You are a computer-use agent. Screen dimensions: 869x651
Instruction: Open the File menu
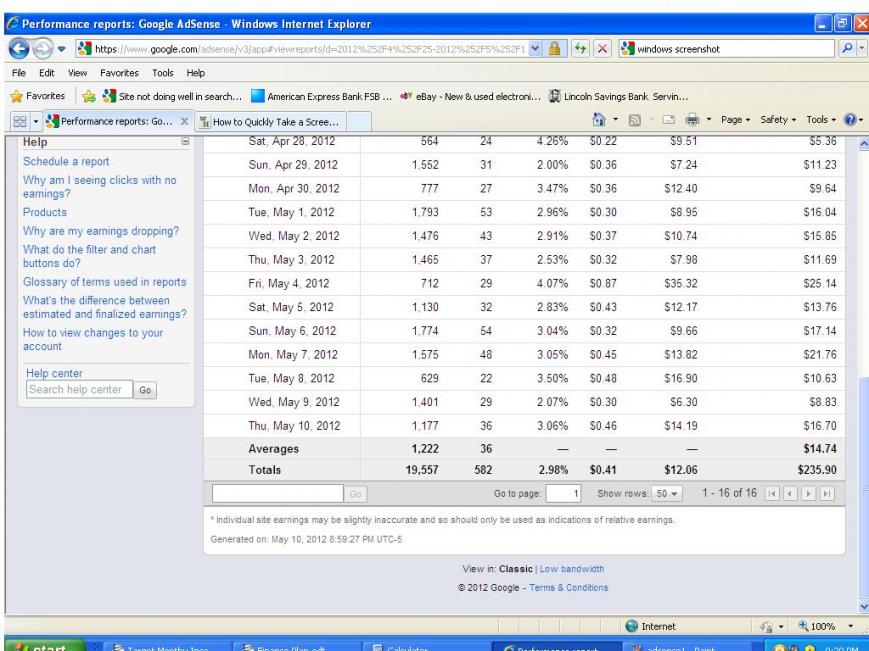coord(19,73)
